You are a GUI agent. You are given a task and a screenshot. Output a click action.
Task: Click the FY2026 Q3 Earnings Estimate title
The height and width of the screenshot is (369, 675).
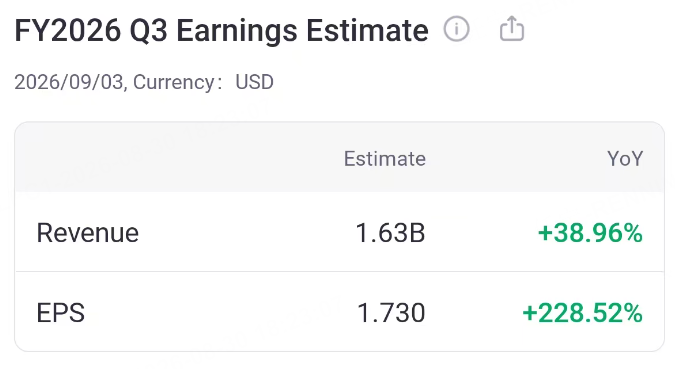[x=221, y=31]
